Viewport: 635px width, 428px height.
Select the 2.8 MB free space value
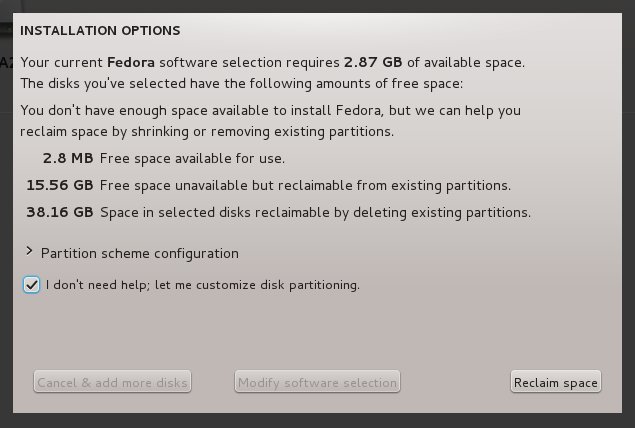click(x=68, y=158)
